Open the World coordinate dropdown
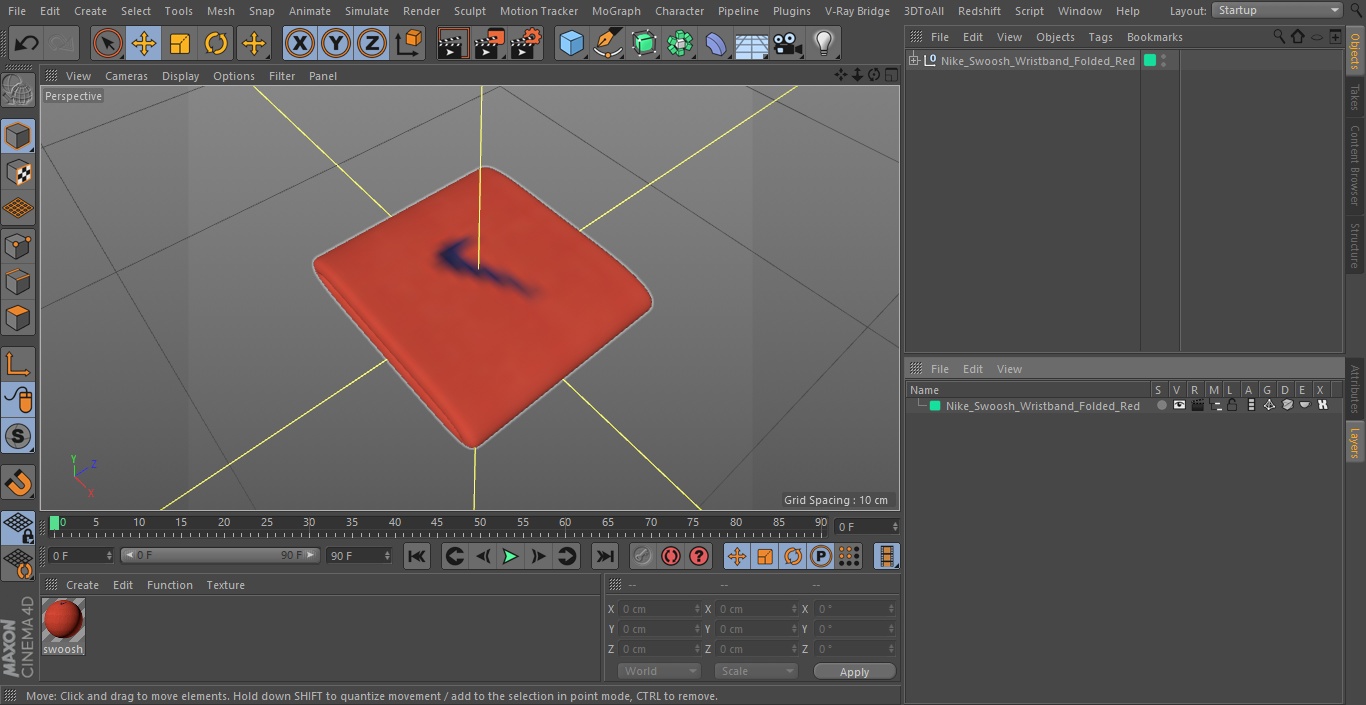 click(659, 671)
